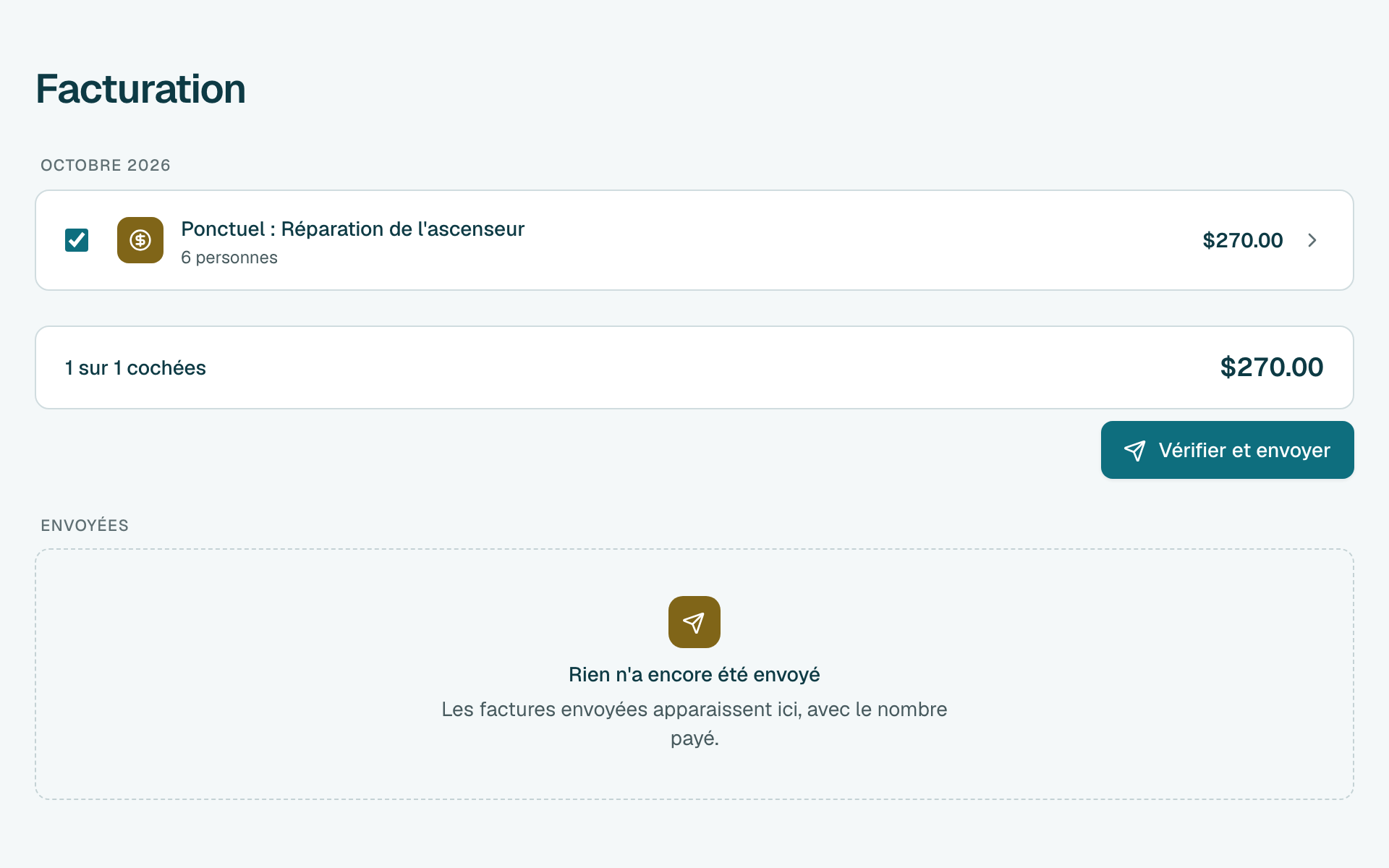Click the "1 sur 1 cochées" summary
The width and height of the screenshot is (1389, 868).
click(135, 367)
